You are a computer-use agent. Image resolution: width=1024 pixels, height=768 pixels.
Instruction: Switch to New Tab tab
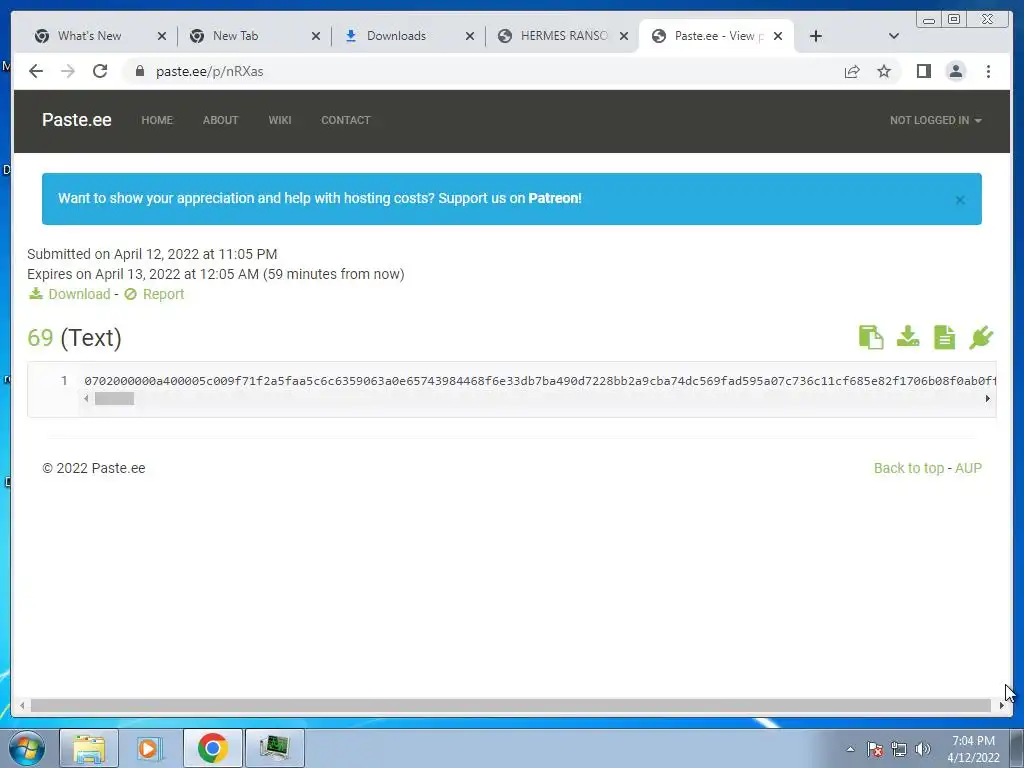235,36
